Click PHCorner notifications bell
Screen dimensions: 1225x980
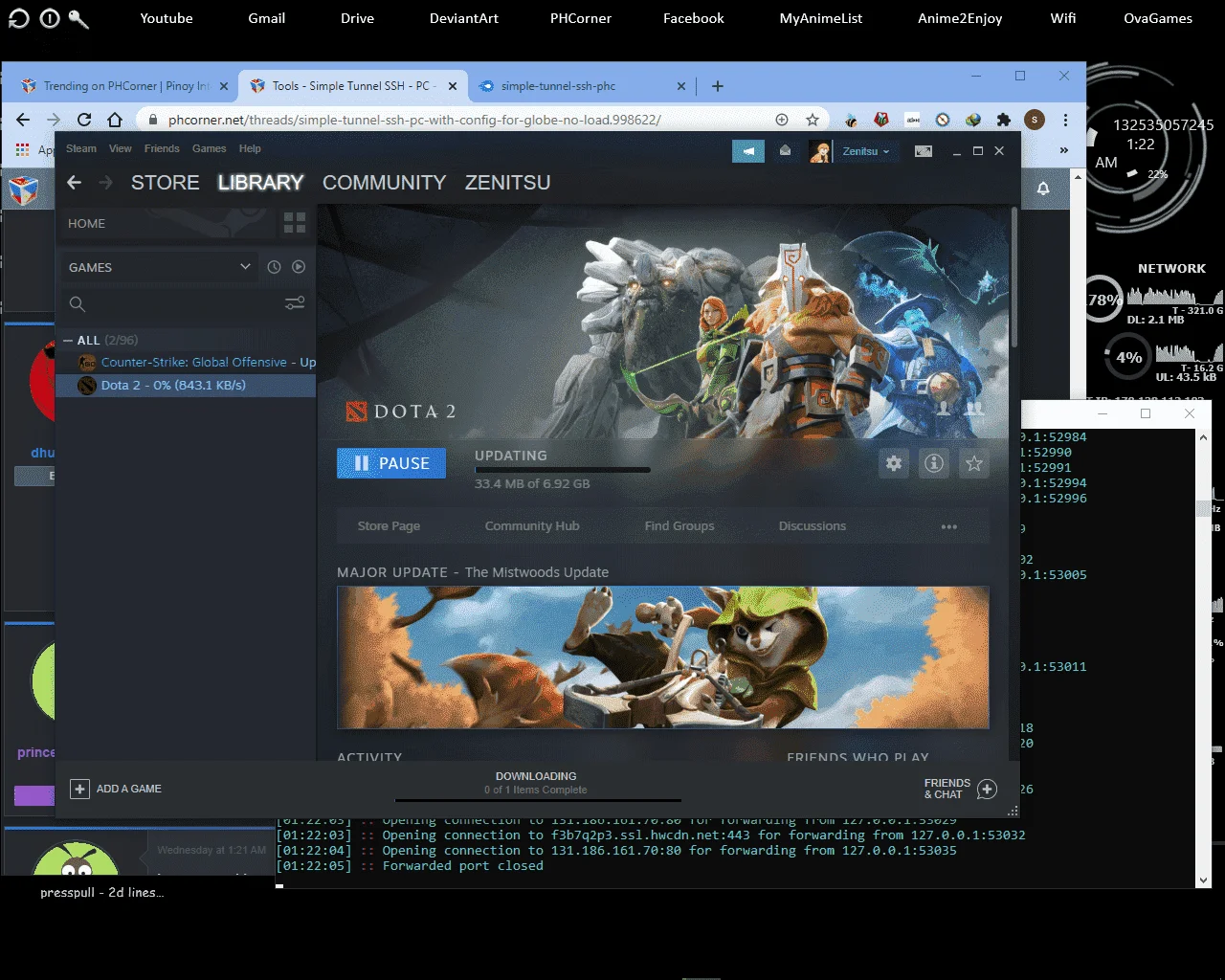pyautogui.click(x=1043, y=189)
